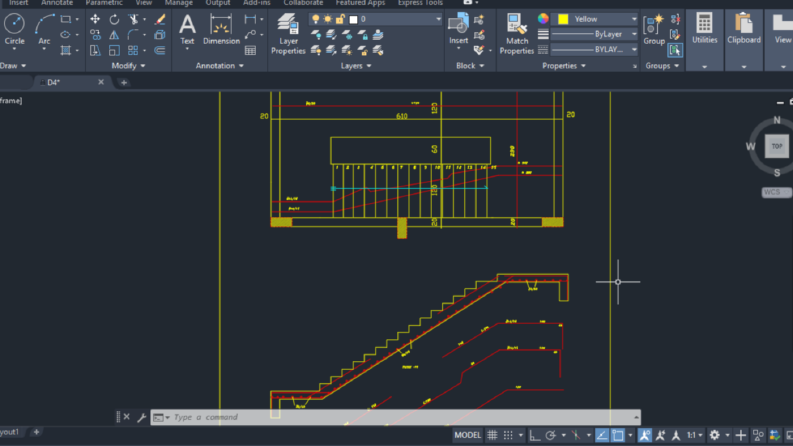Pick the Rectangle tool in Draw panel
This screenshot has height=446, width=793.
coord(66,19)
